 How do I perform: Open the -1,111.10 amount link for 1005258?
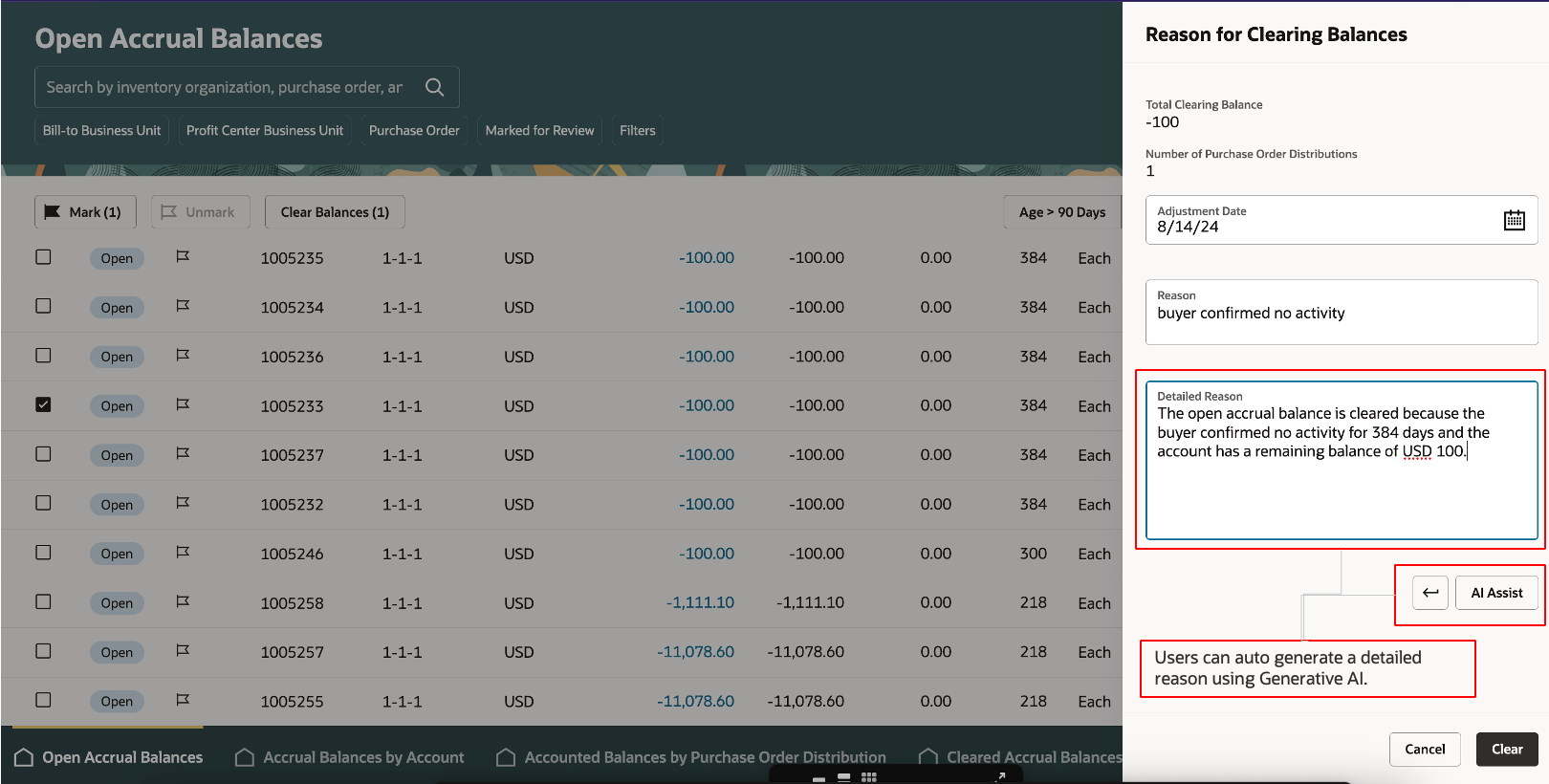pyautogui.click(x=700, y=602)
